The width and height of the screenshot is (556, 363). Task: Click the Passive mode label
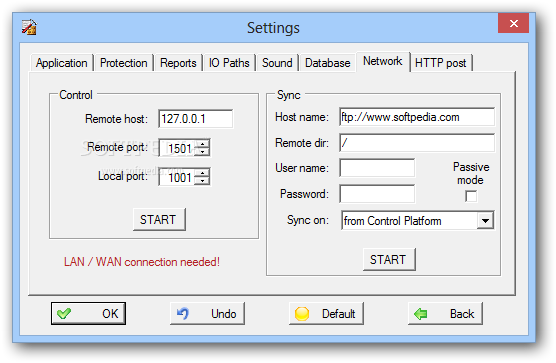(471, 173)
